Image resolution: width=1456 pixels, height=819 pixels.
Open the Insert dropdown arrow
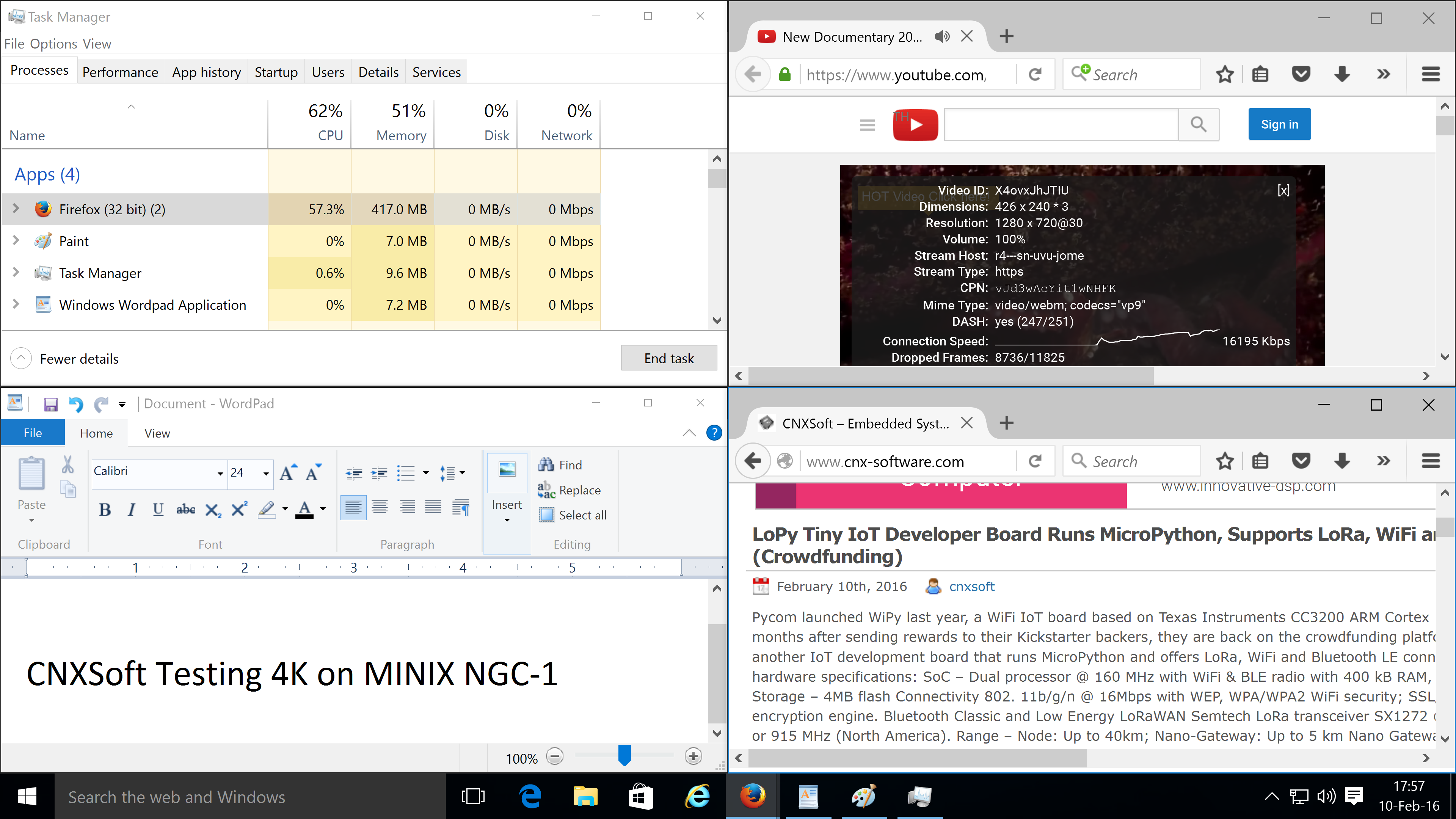click(507, 519)
